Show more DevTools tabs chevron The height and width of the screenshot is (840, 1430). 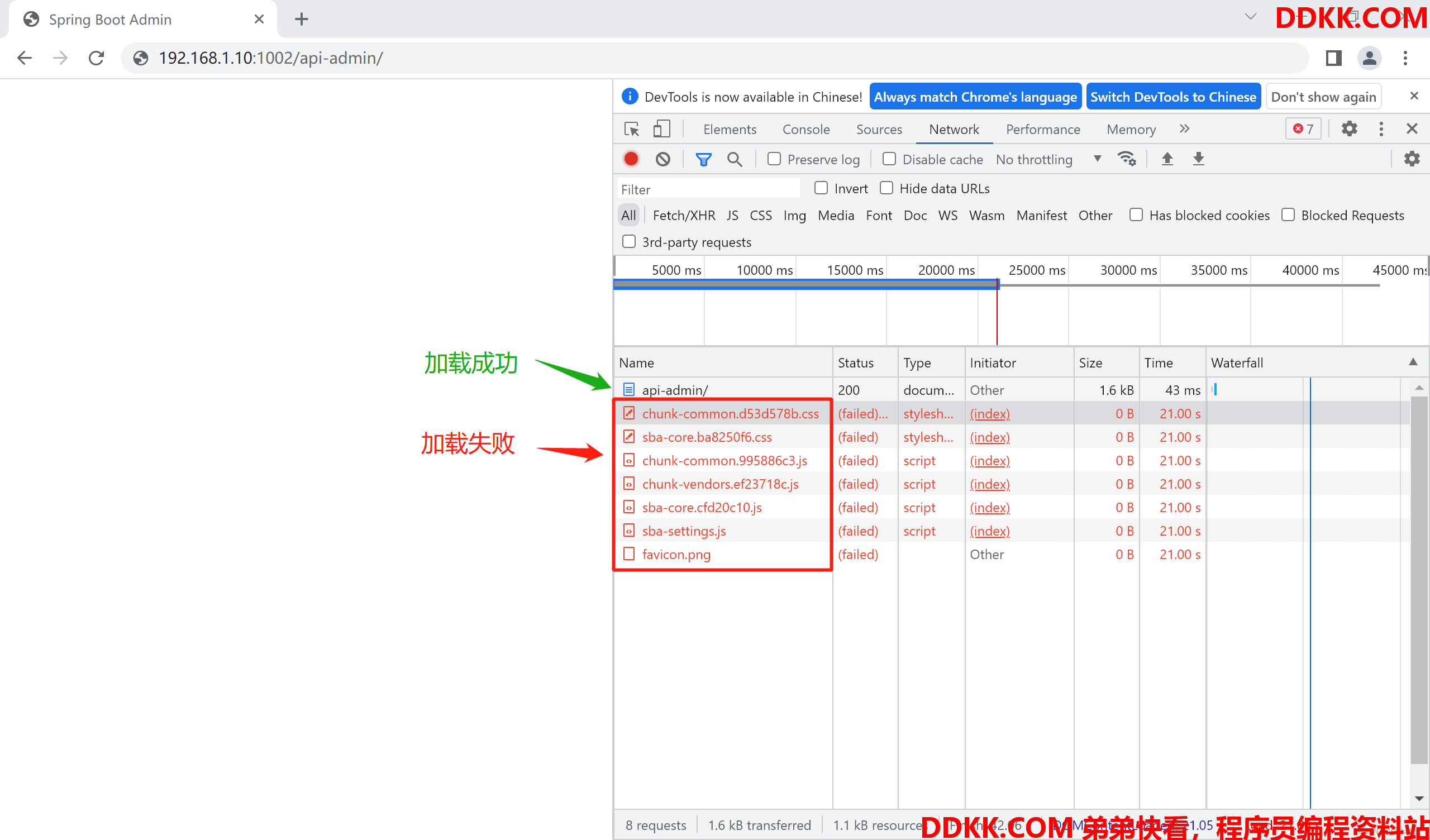1184,129
